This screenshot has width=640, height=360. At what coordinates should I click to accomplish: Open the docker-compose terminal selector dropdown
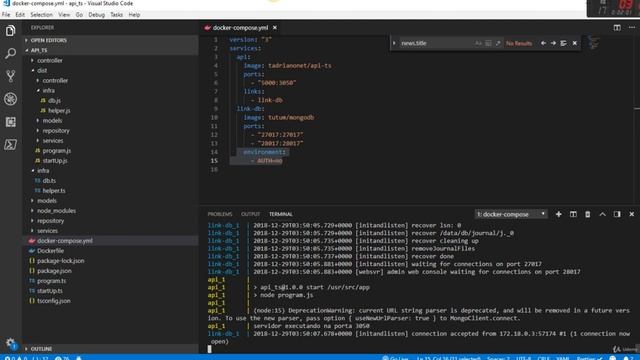(x=511, y=214)
